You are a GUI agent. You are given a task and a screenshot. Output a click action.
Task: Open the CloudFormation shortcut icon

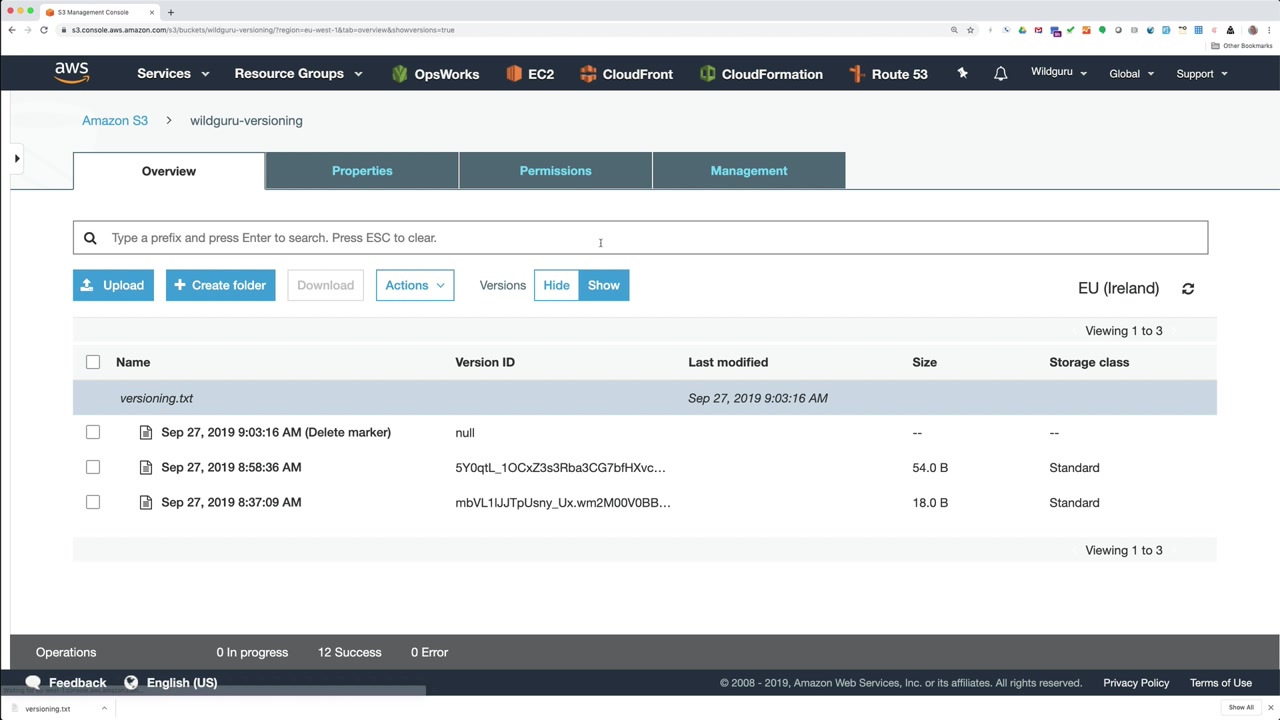(x=708, y=74)
